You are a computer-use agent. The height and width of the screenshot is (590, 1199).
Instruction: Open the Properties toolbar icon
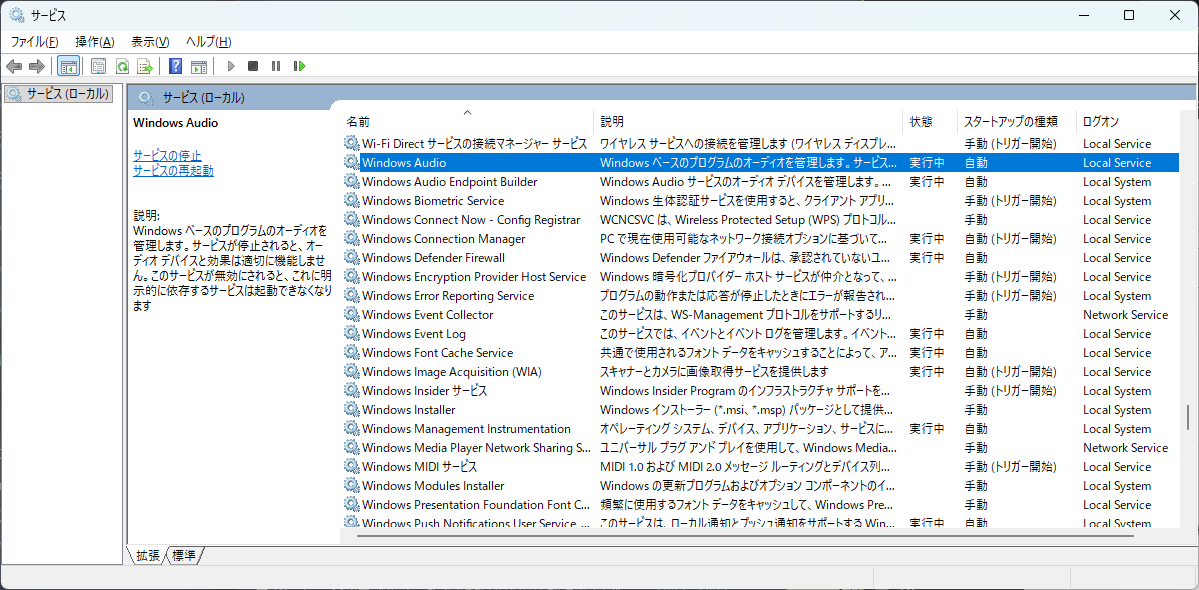[x=98, y=66]
